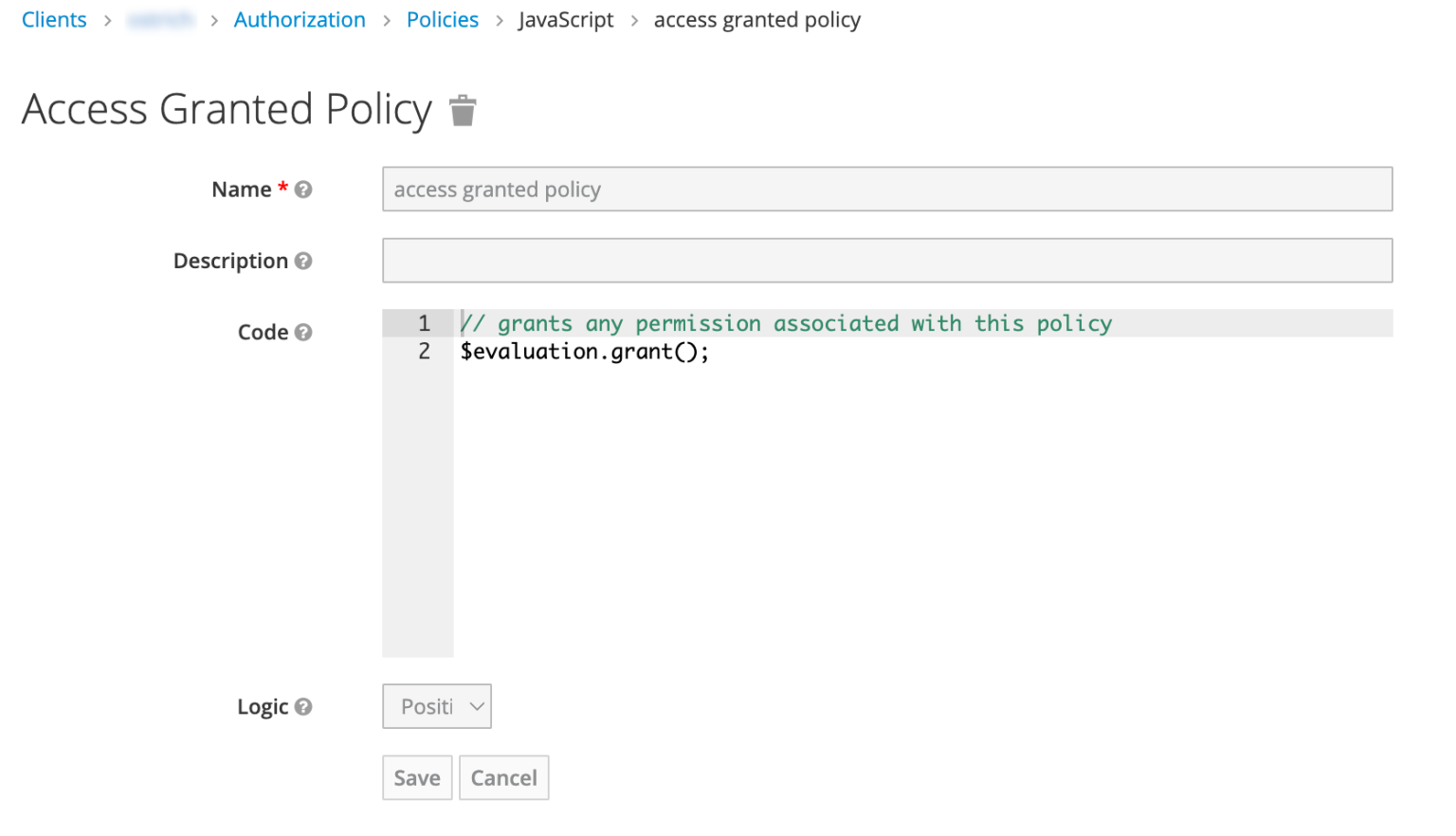1456x836 pixels.
Task: Delete policy using the trash icon
Action: (x=464, y=109)
